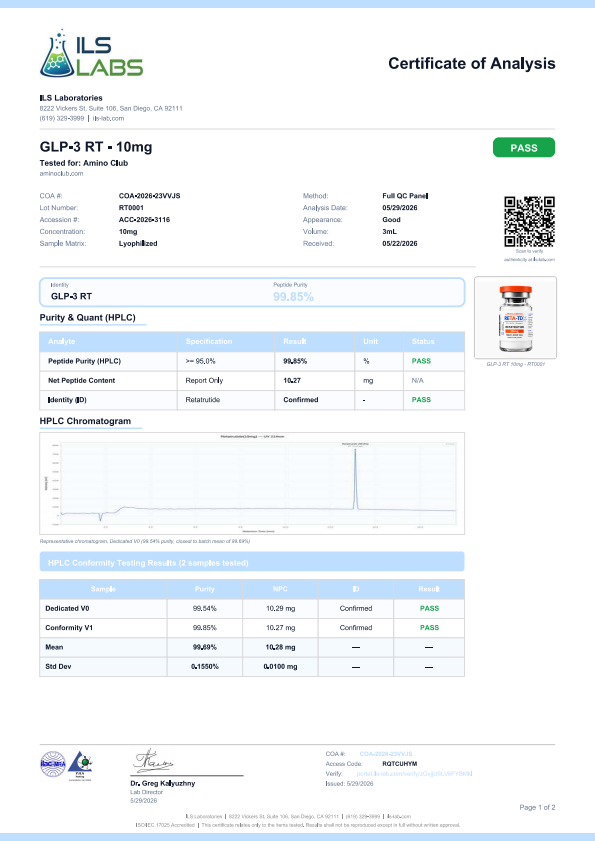Click the Access Code RQTCUHYM text
Image resolution: width=595 pixels, height=841 pixels.
(400, 764)
